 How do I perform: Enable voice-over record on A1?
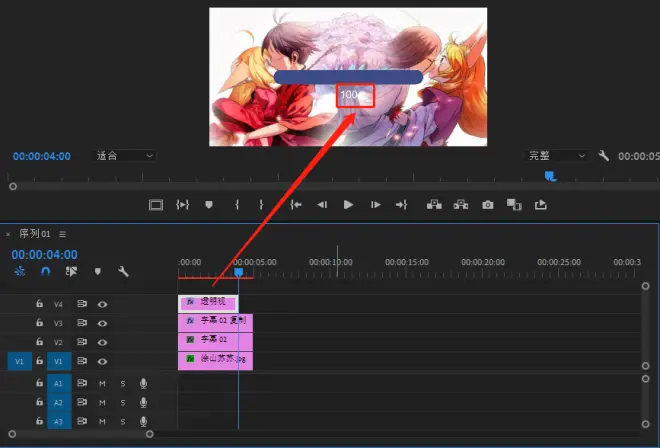pos(144,383)
